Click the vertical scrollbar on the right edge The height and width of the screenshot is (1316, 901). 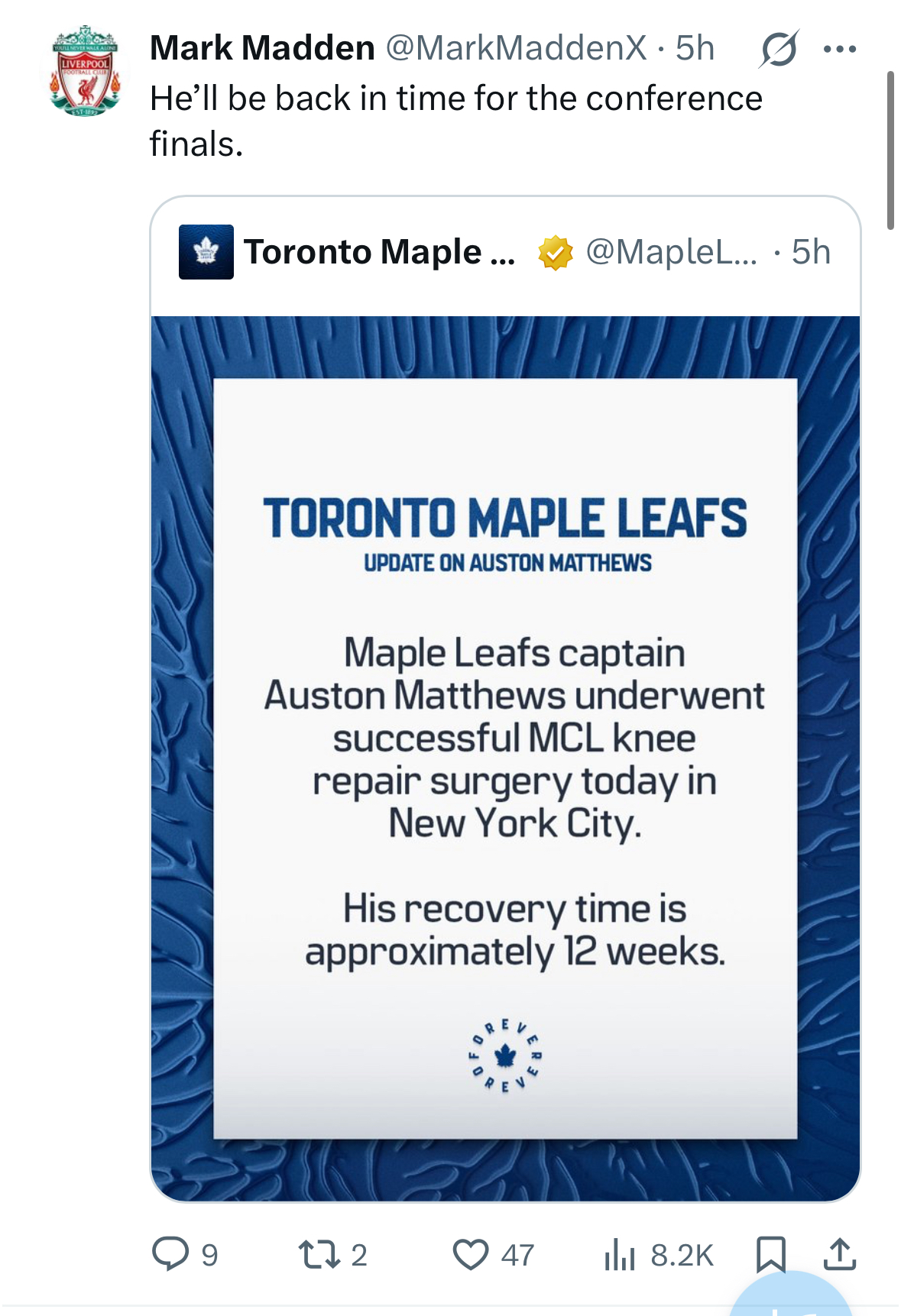[x=890, y=150]
